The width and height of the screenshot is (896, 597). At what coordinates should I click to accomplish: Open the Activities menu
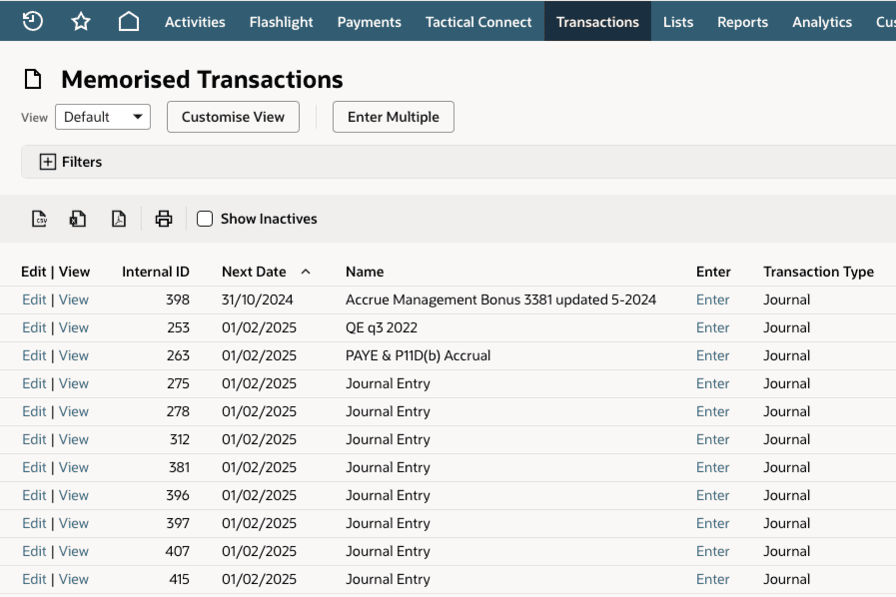coord(195,22)
